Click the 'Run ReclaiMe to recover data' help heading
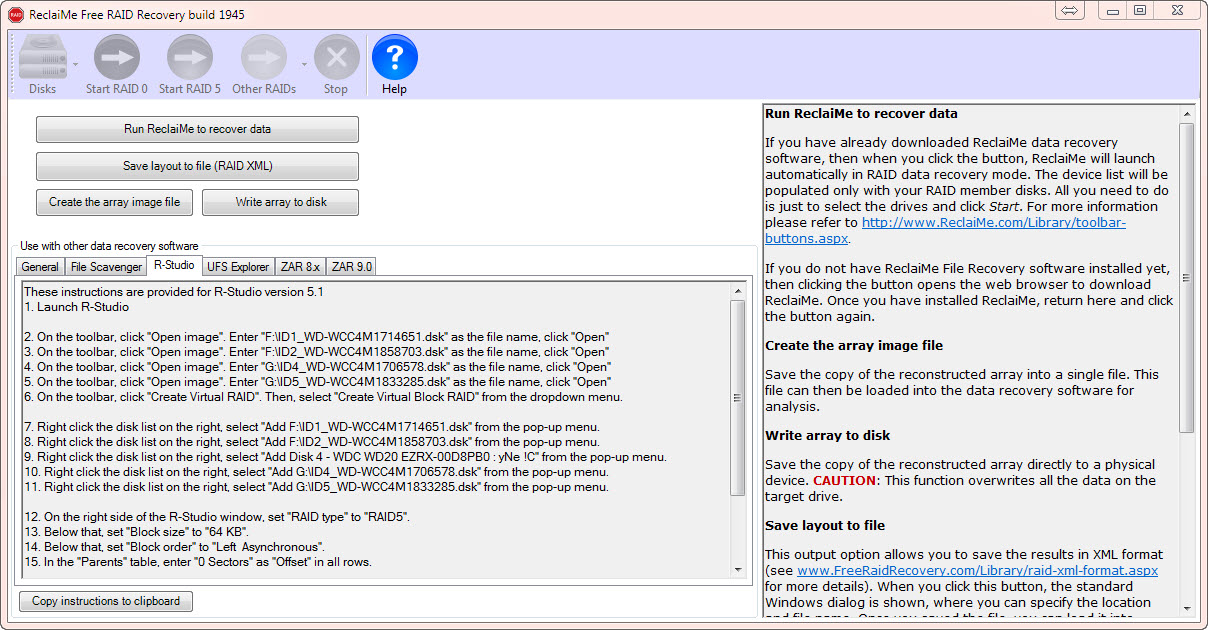1208x630 pixels. click(x=861, y=113)
